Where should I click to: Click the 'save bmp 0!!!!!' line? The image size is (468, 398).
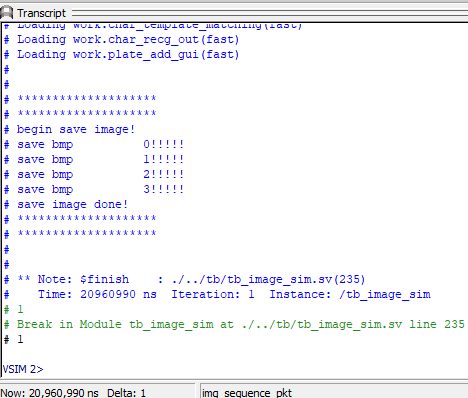[x=94, y=144]
